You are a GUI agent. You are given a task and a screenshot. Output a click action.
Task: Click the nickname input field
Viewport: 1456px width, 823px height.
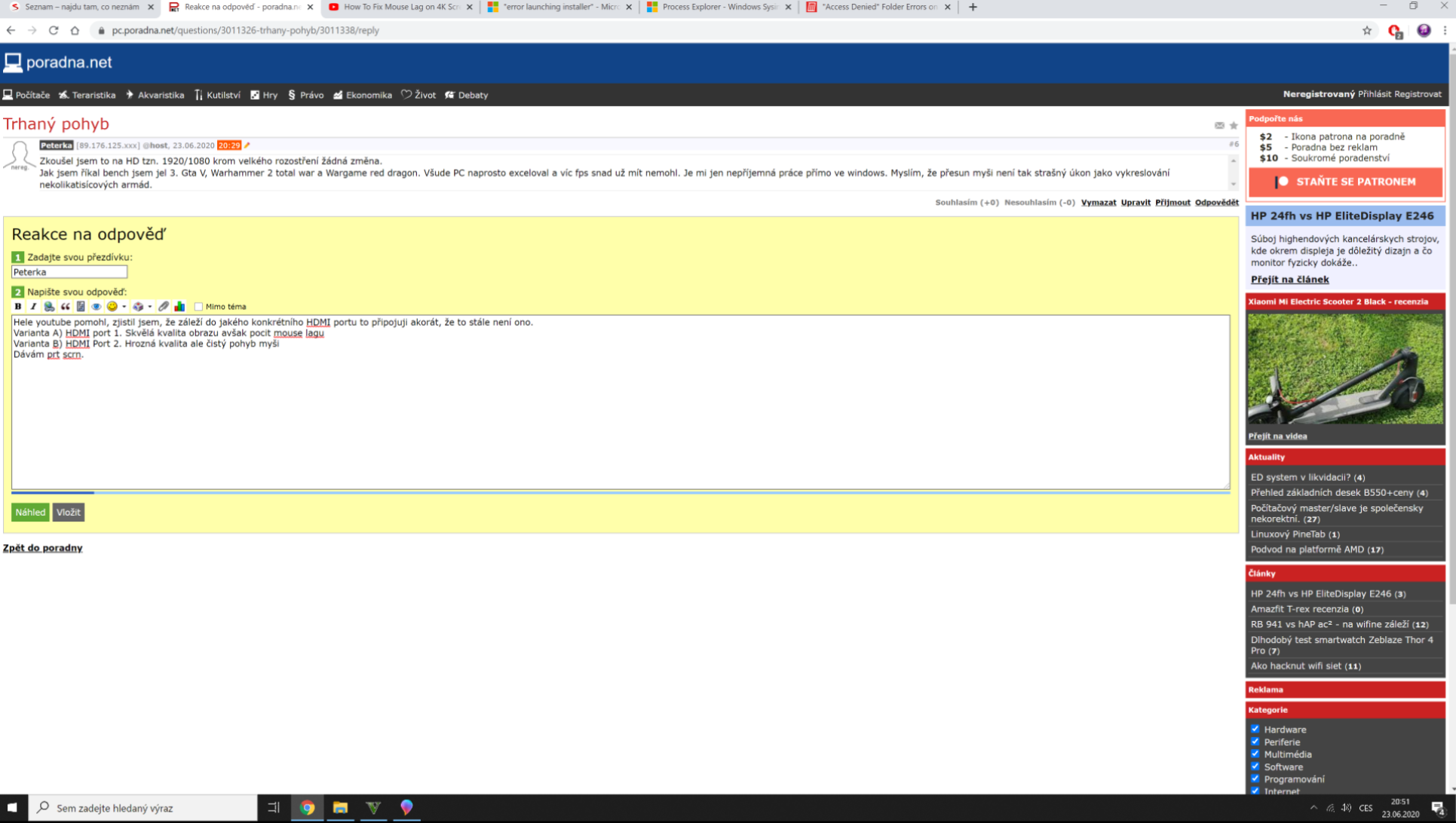click(x=69, y=272)
